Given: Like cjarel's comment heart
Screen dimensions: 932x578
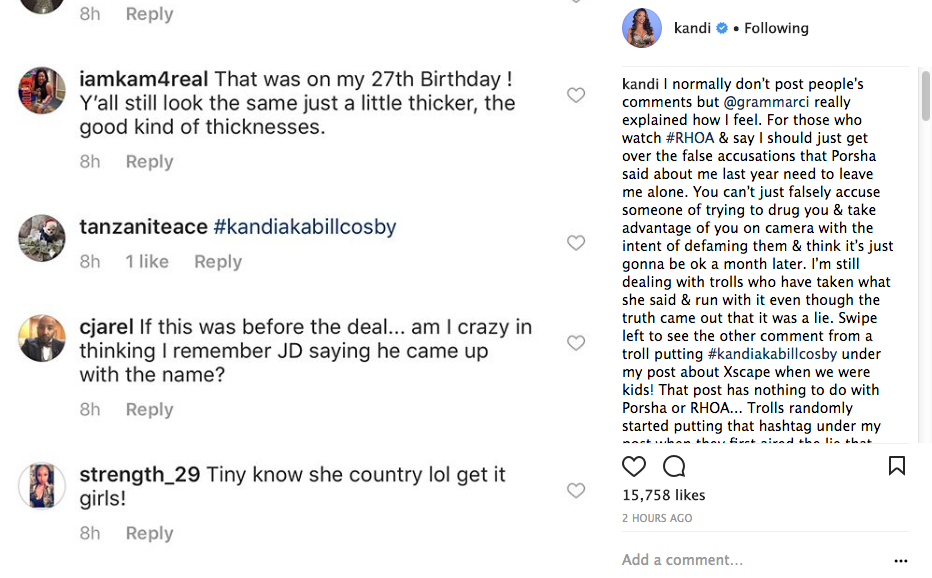Looking at the screenshot, I should 576,343.
